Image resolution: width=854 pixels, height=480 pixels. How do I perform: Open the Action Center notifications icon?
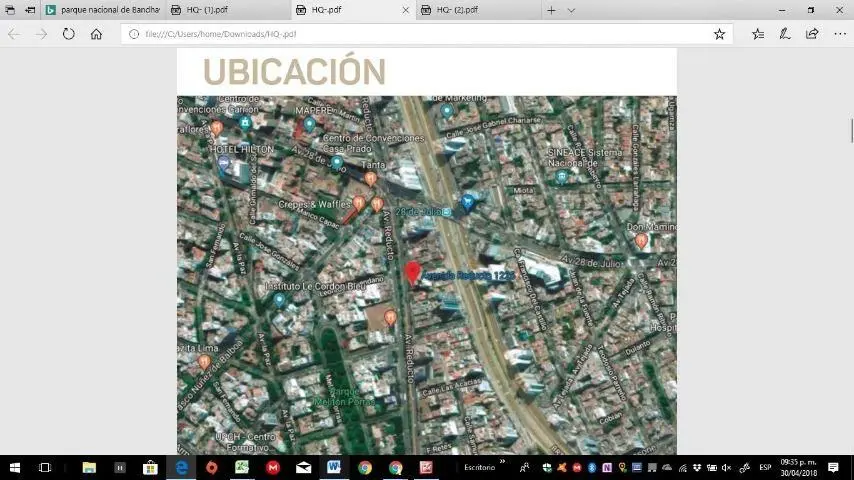833,467
